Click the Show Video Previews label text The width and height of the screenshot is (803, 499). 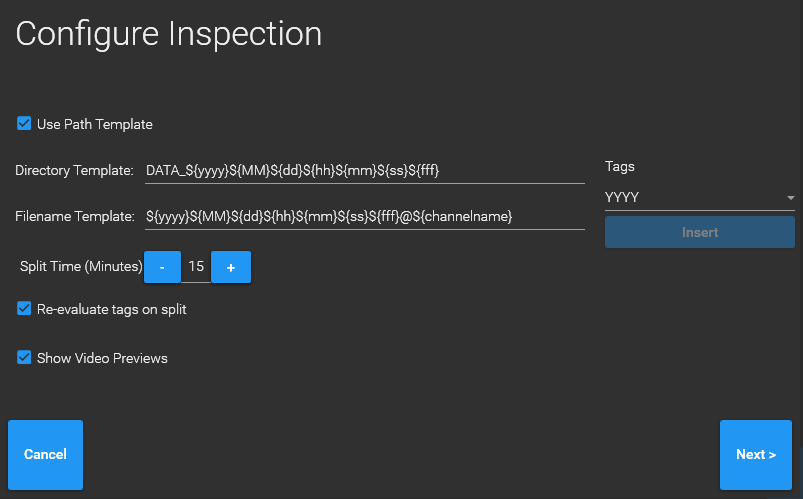(x=102, y=358)
